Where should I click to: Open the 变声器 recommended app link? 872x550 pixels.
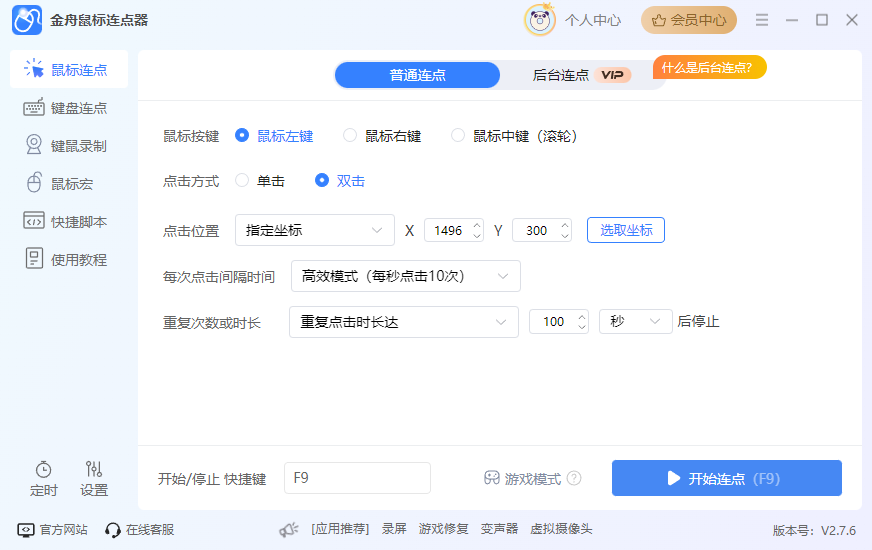coord(499,529)
